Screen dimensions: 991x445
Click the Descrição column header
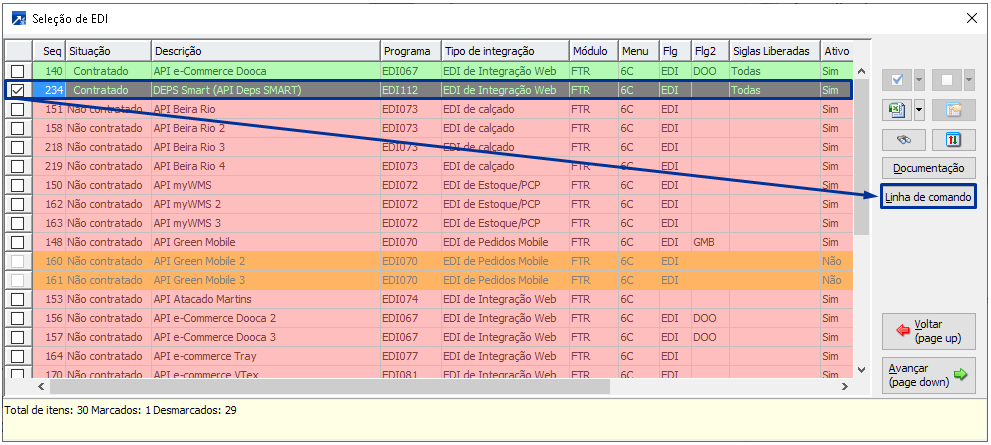(x=264, y=51)
